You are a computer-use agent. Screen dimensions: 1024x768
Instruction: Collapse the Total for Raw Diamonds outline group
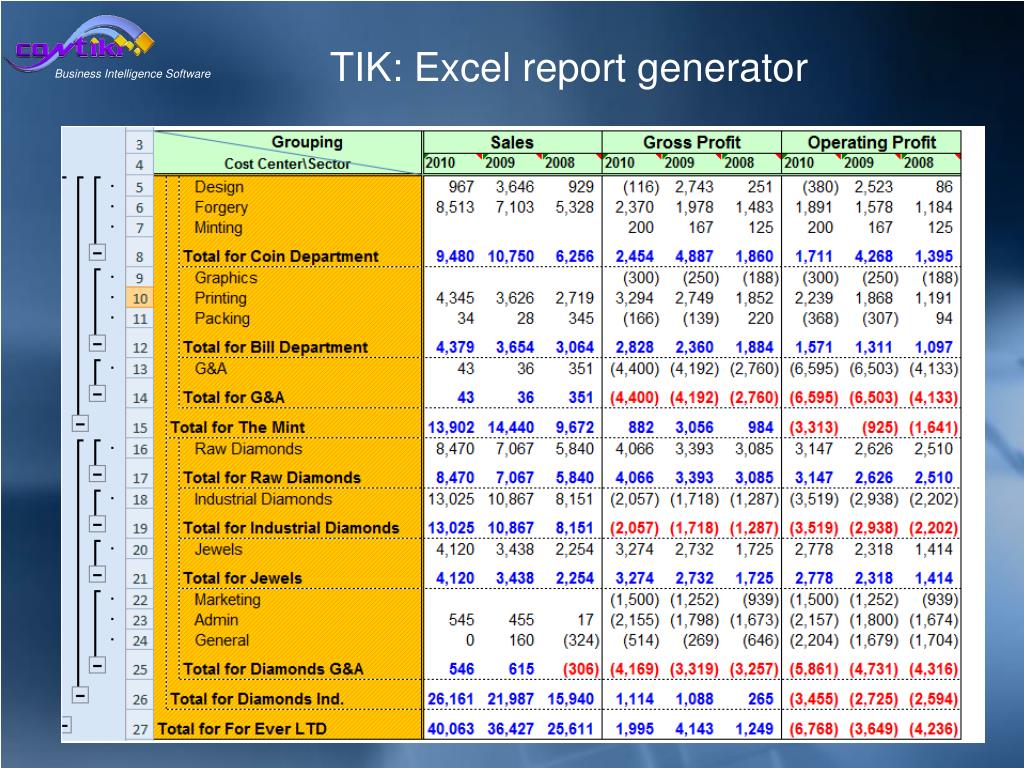97,473
